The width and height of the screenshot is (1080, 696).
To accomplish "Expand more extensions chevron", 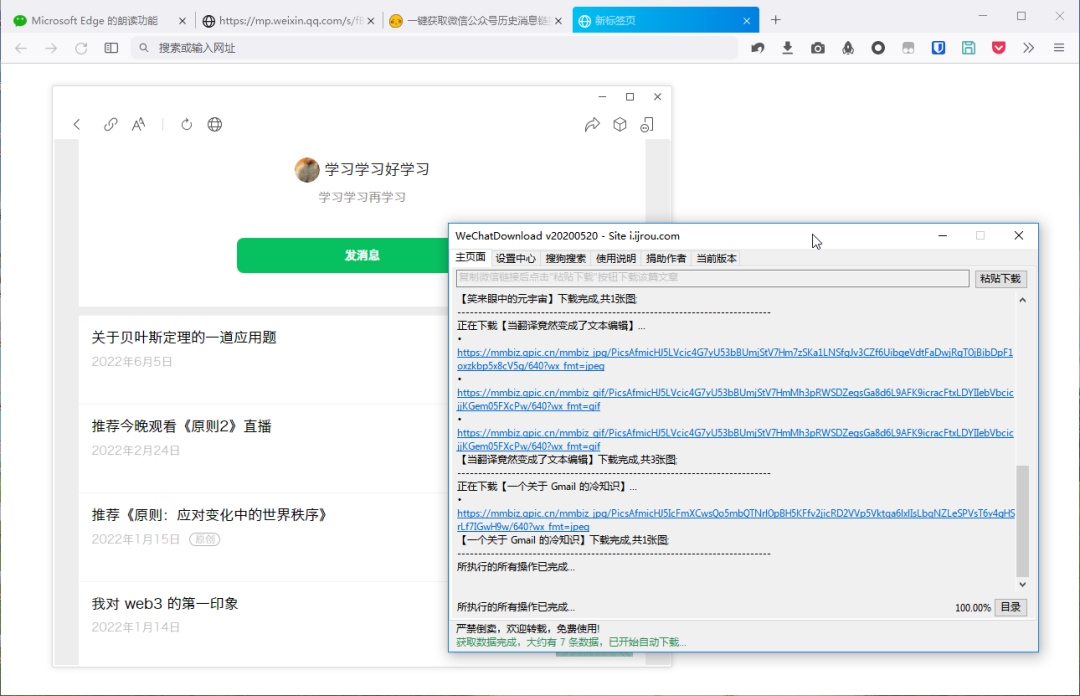I will [x=1028, y=48].
